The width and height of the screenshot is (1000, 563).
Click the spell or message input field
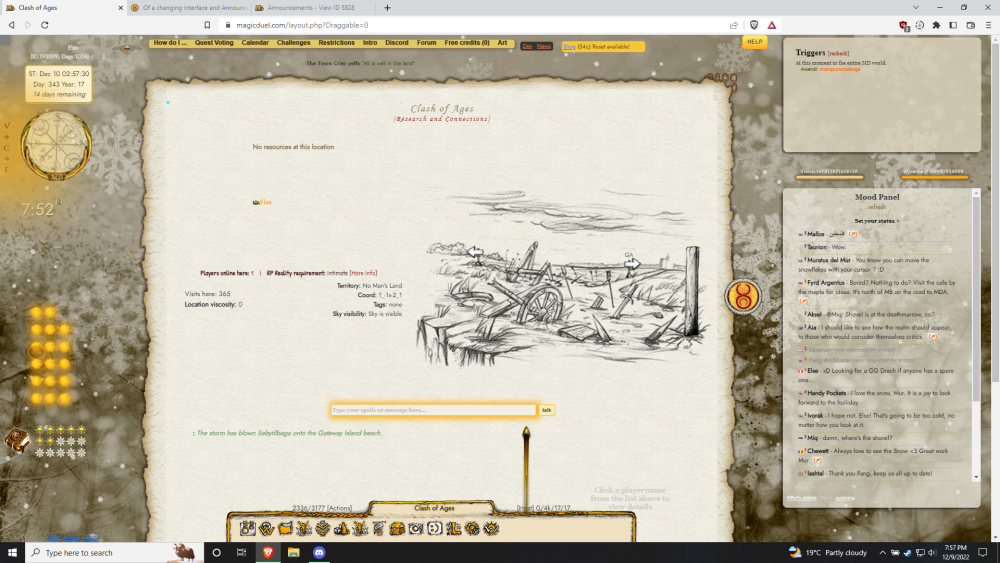pos(433,410)
